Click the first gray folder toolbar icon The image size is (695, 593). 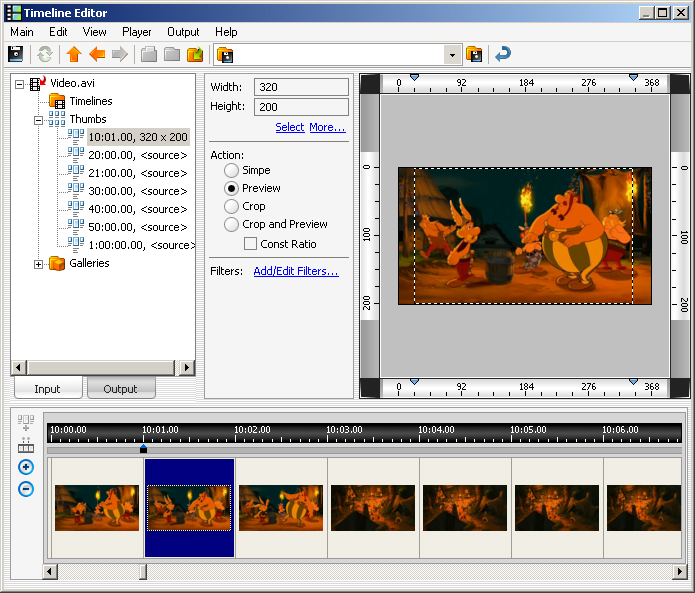(x=149, y=54)
